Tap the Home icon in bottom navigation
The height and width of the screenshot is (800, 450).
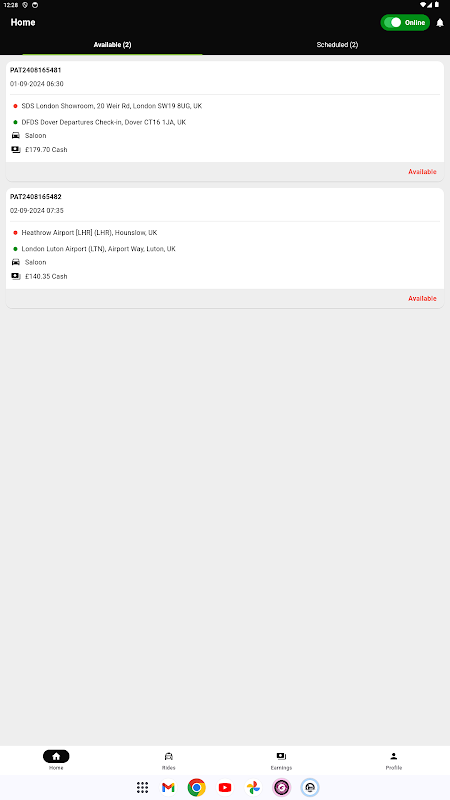point(56,756)
